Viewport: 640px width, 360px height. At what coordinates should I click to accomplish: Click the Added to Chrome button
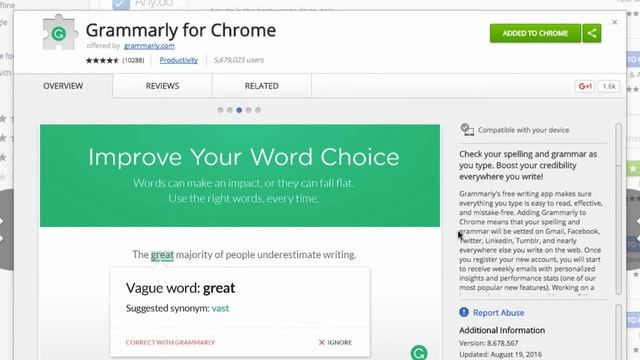point(535,33)
